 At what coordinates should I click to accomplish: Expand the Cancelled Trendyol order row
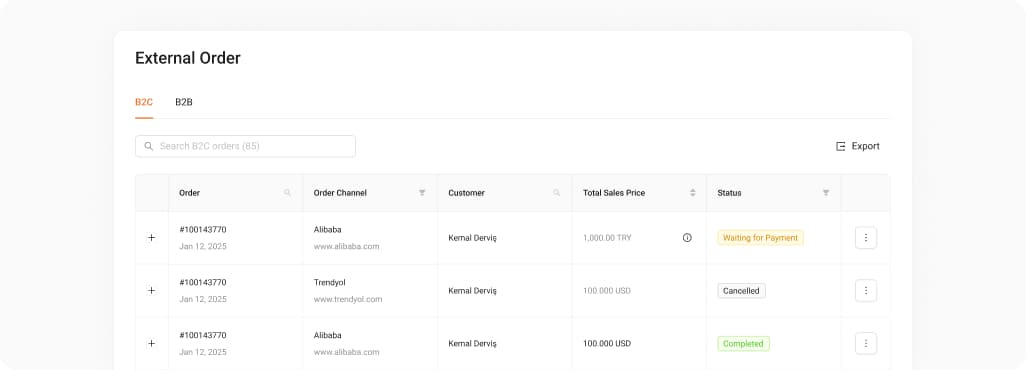(x=151, y=290)
